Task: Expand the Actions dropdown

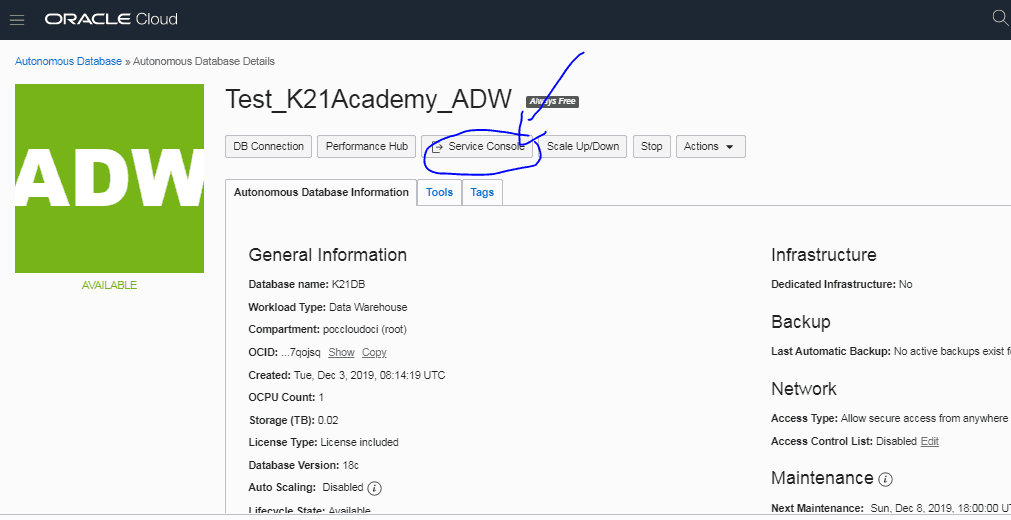Action: 711,146
